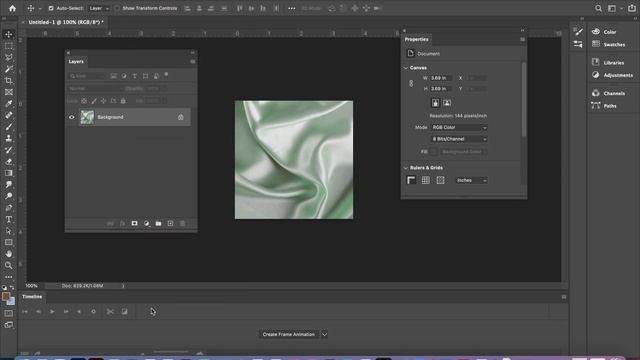Select the Clone Stamp tool
The height and width of the screenshot is (360, 640).
point(9,138)
